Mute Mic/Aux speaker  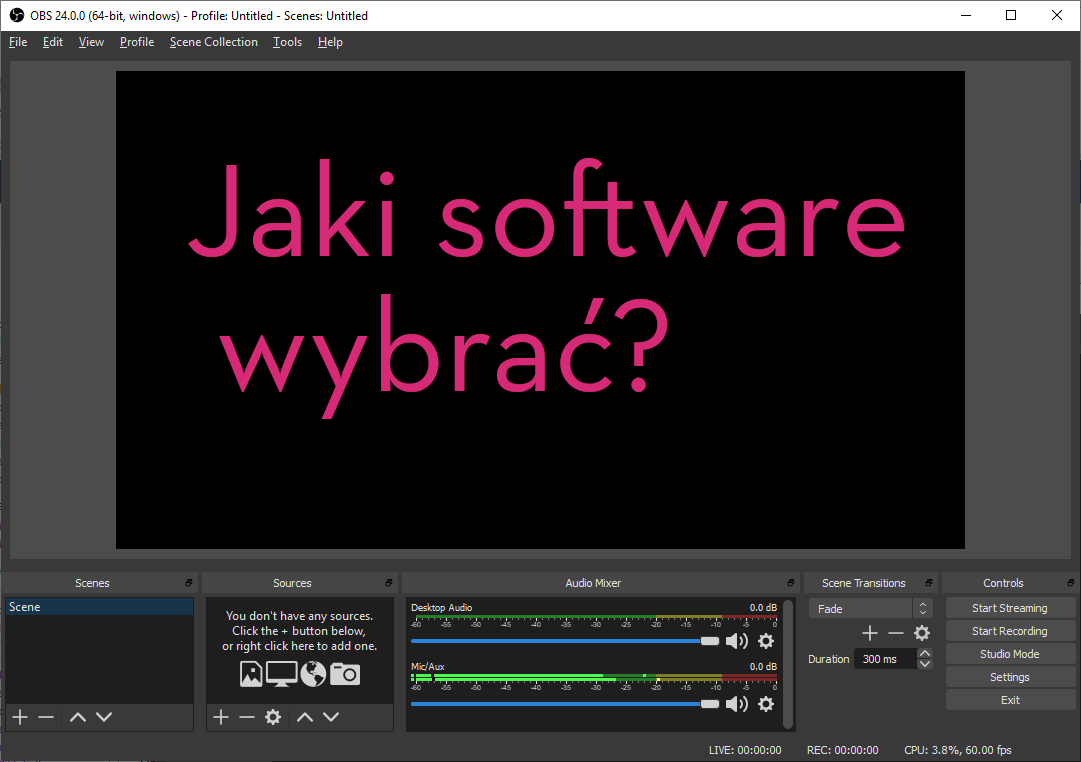(x=737, y=704)
